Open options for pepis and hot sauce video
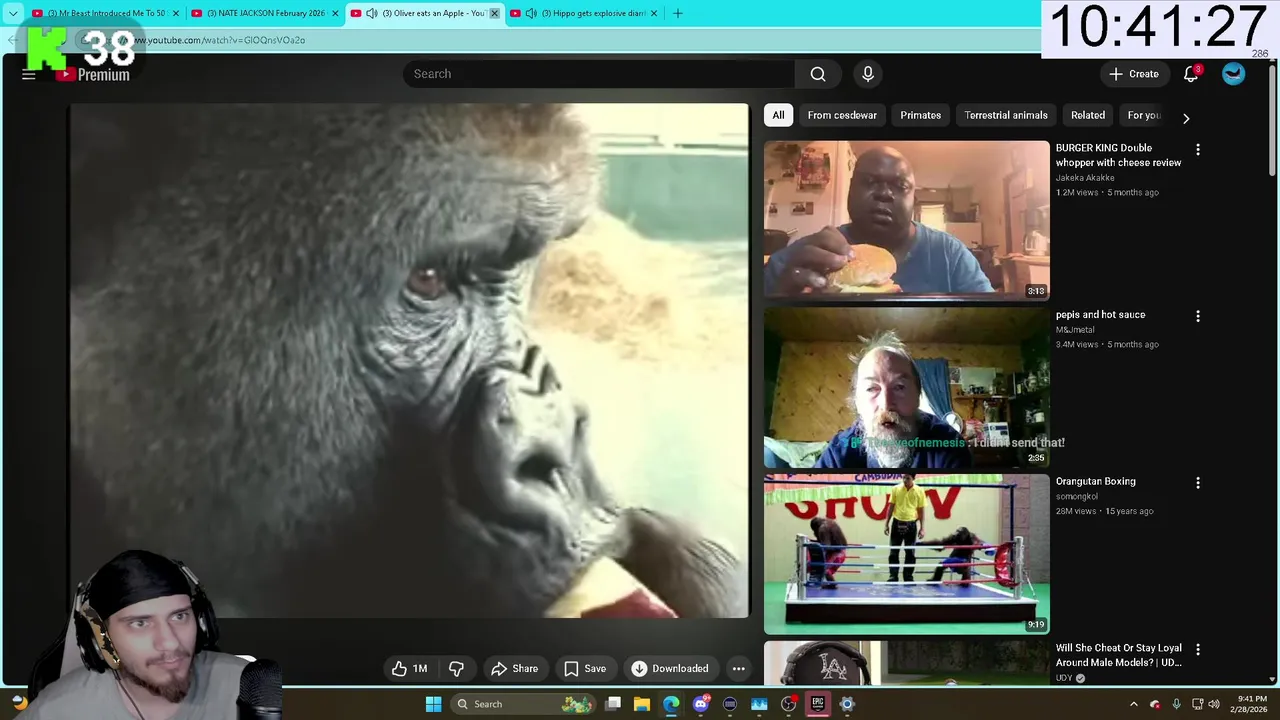 [1198, 316]
